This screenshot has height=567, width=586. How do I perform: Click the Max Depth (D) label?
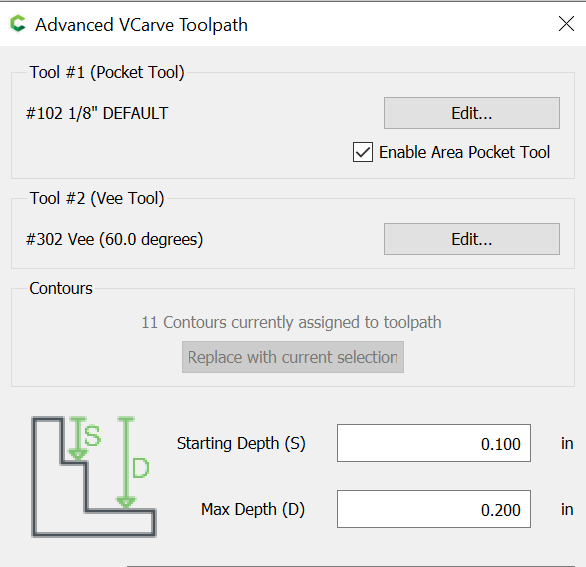[253, 509]
